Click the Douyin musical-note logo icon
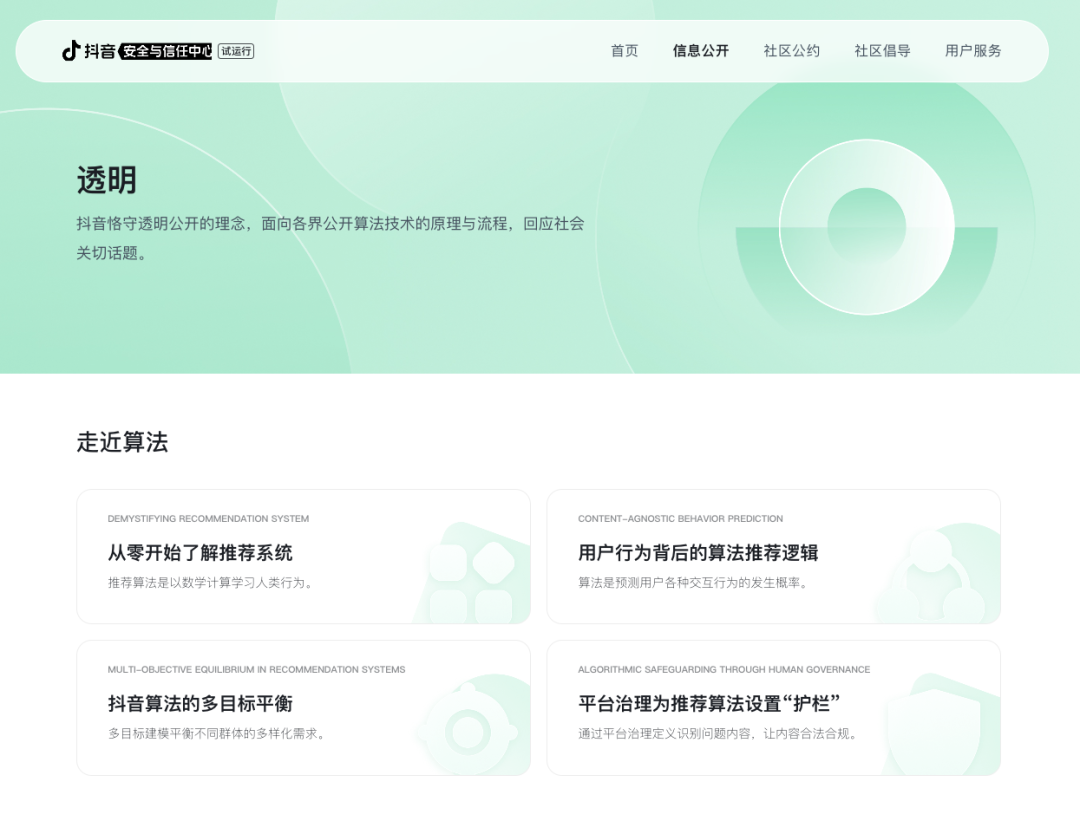Image resolution: width=1080 pixels, height=821 pixels. tap(70, 51)
